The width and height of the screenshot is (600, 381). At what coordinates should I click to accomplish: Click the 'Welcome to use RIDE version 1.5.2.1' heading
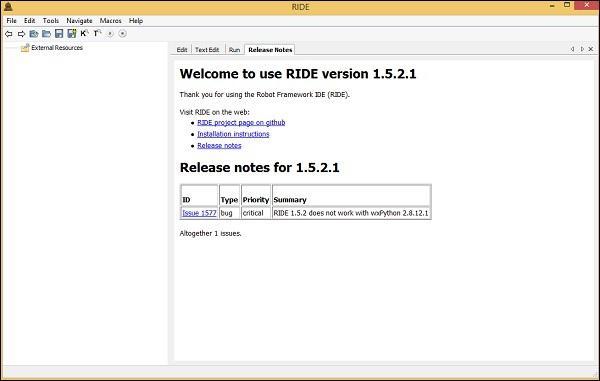point(298,74)
